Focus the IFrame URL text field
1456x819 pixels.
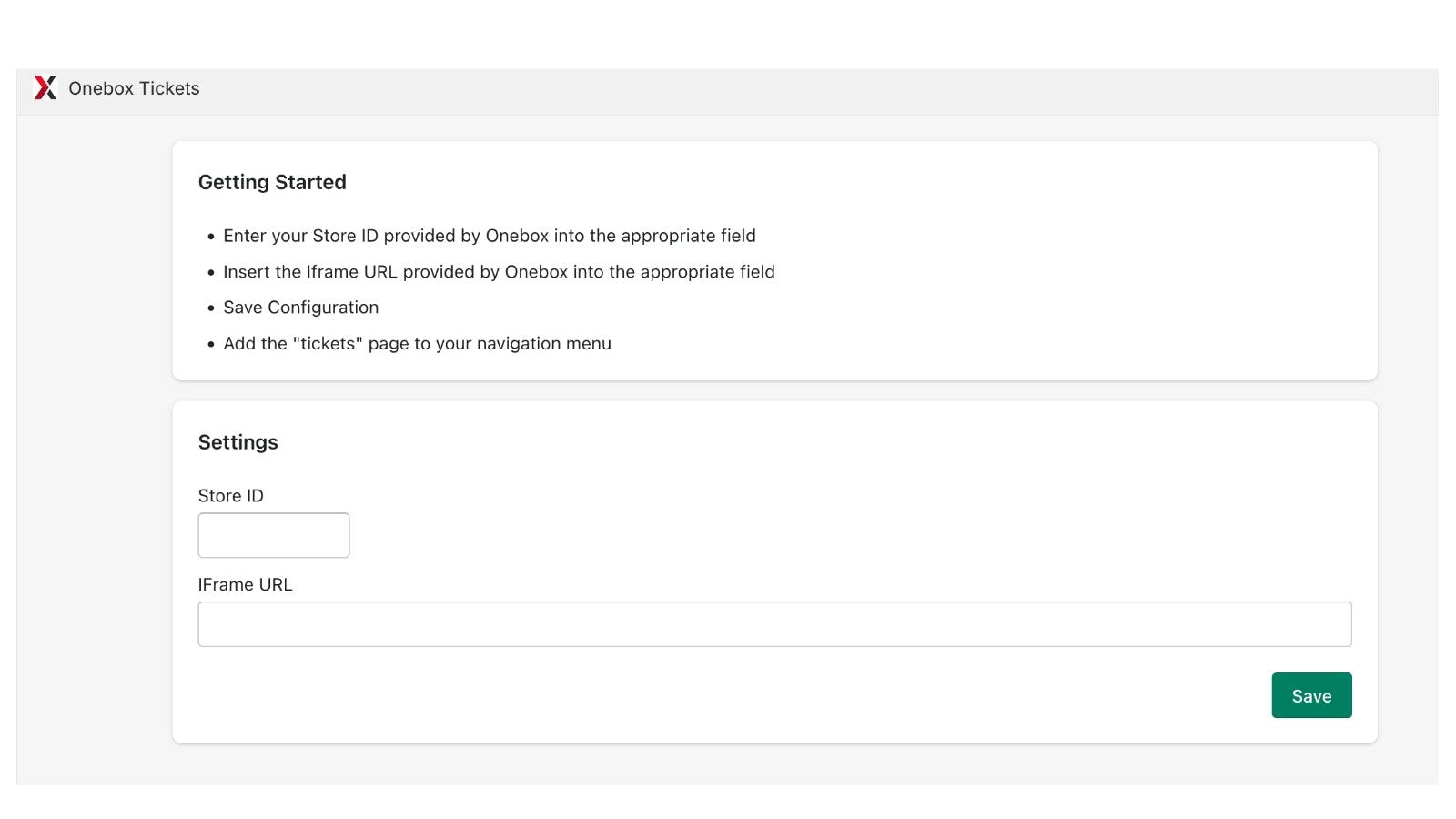click(x=774, y=624)
